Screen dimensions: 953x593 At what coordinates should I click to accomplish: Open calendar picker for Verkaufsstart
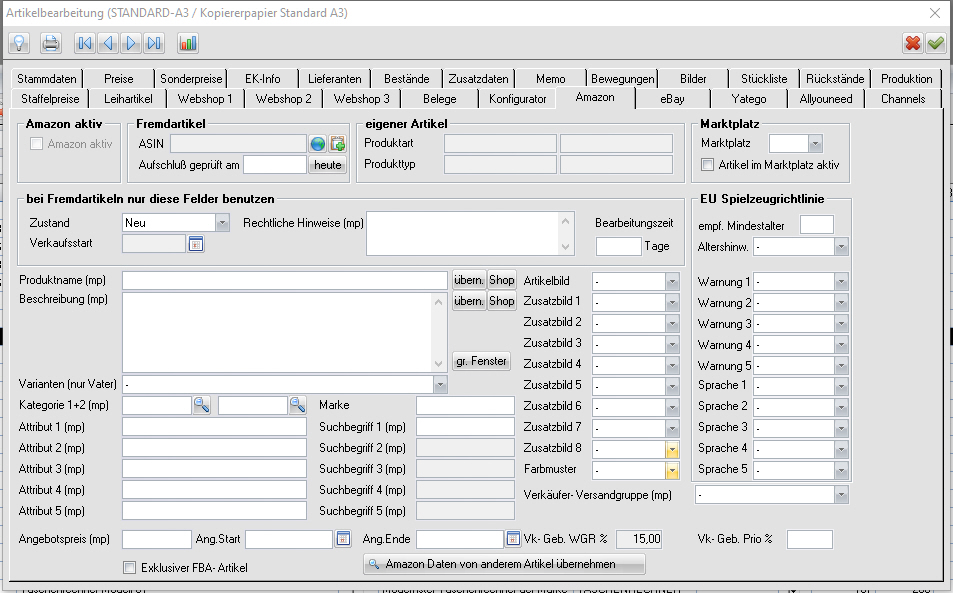tap(196, 243)
